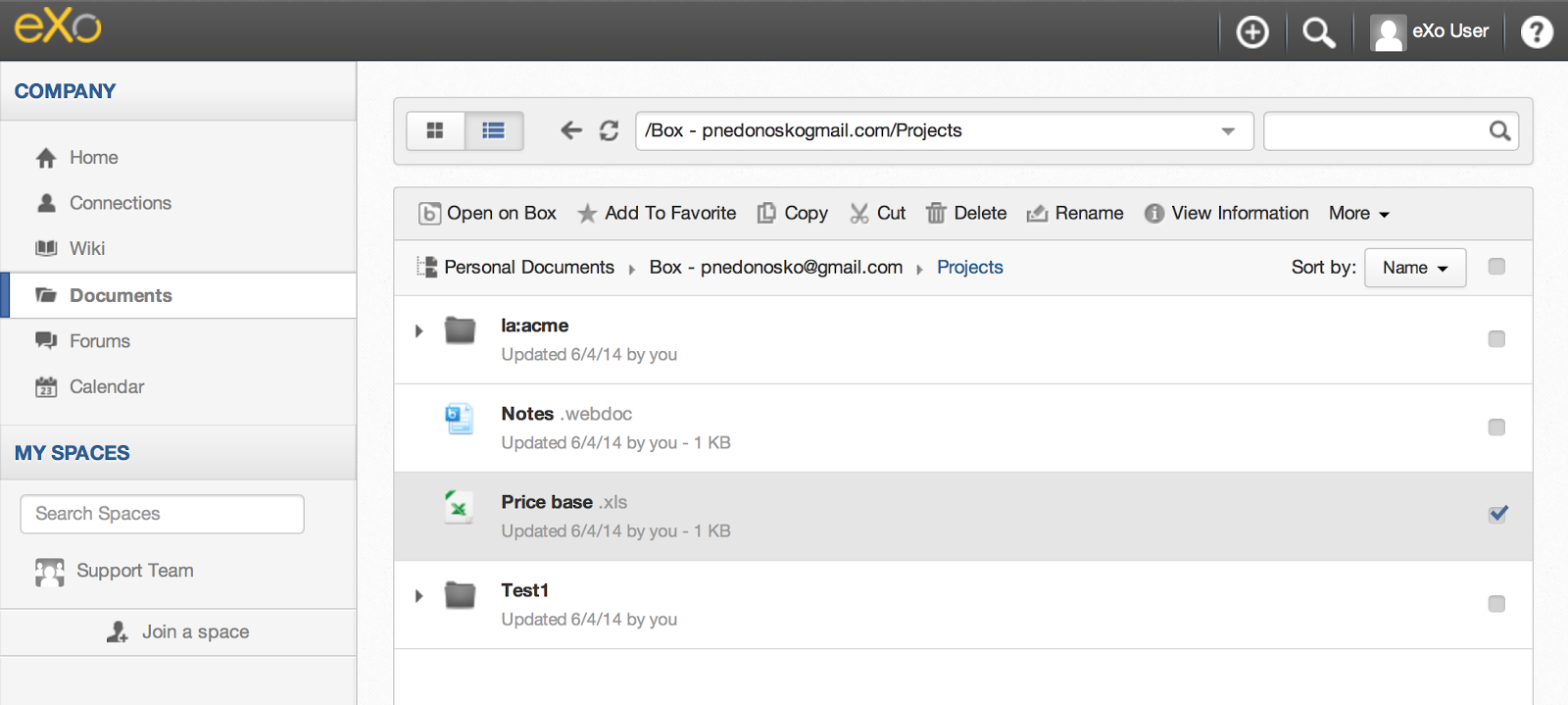Open the Sort by Name dropdown

pyautogui.click(x=1415, y=268)
